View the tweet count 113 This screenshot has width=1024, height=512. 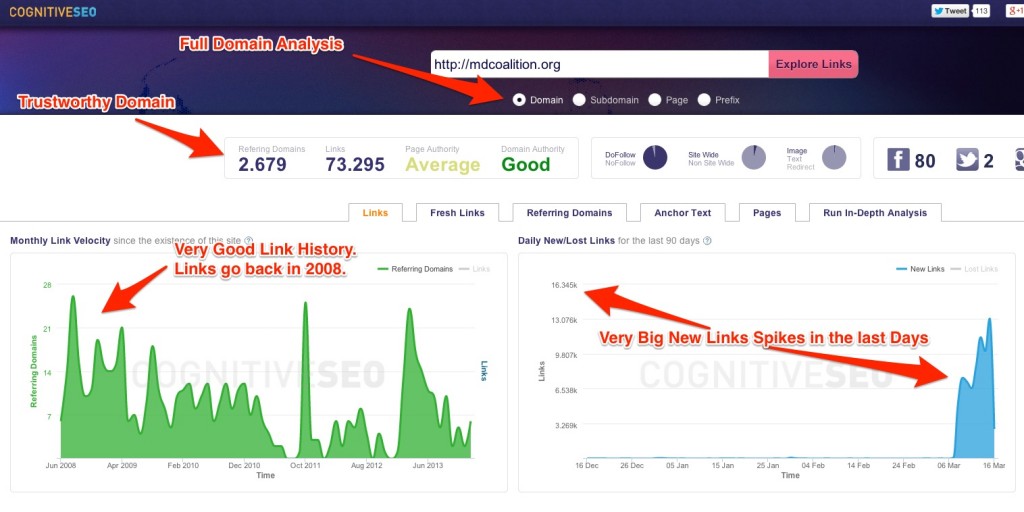tap(981, 11)
